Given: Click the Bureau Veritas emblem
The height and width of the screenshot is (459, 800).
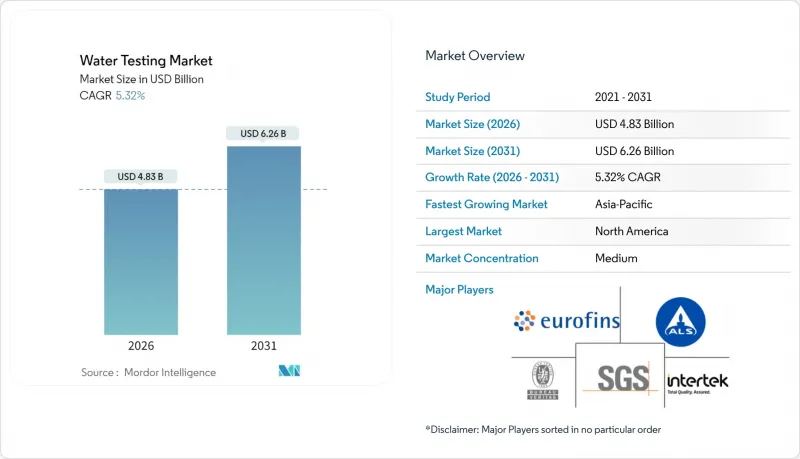Looking at the screenshot, I should (542, 379).
